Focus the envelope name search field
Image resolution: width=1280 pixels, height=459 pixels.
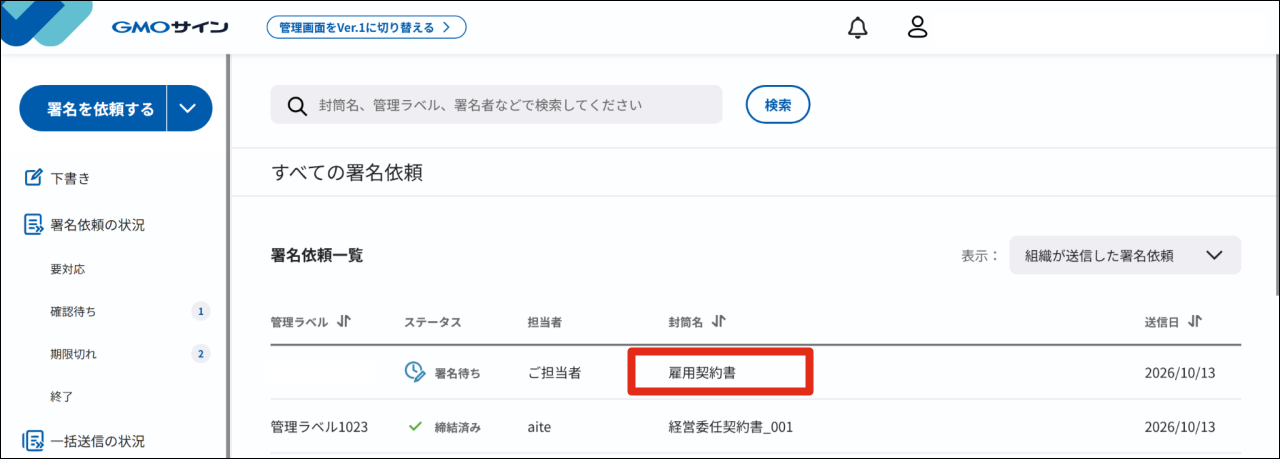click(x=496, y=105)
